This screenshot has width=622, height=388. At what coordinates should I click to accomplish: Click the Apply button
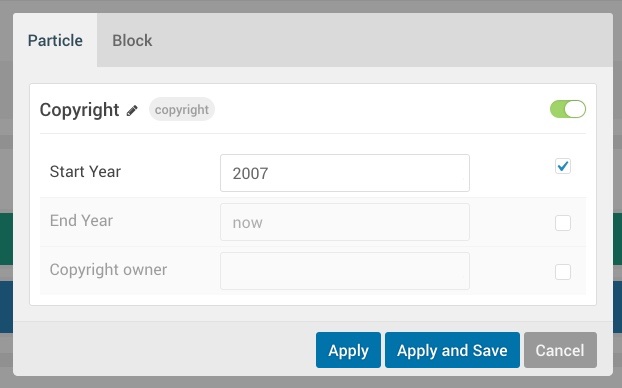pos(348,350)
